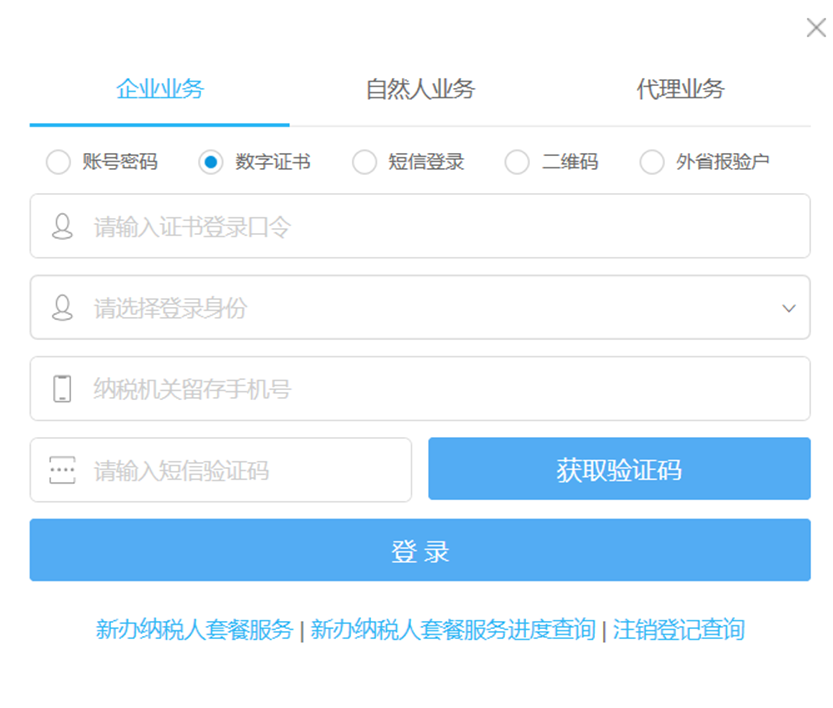Expand login identity list via chevron arrow
Viewport: 833px width, 708px height.
tap(789, 308)
